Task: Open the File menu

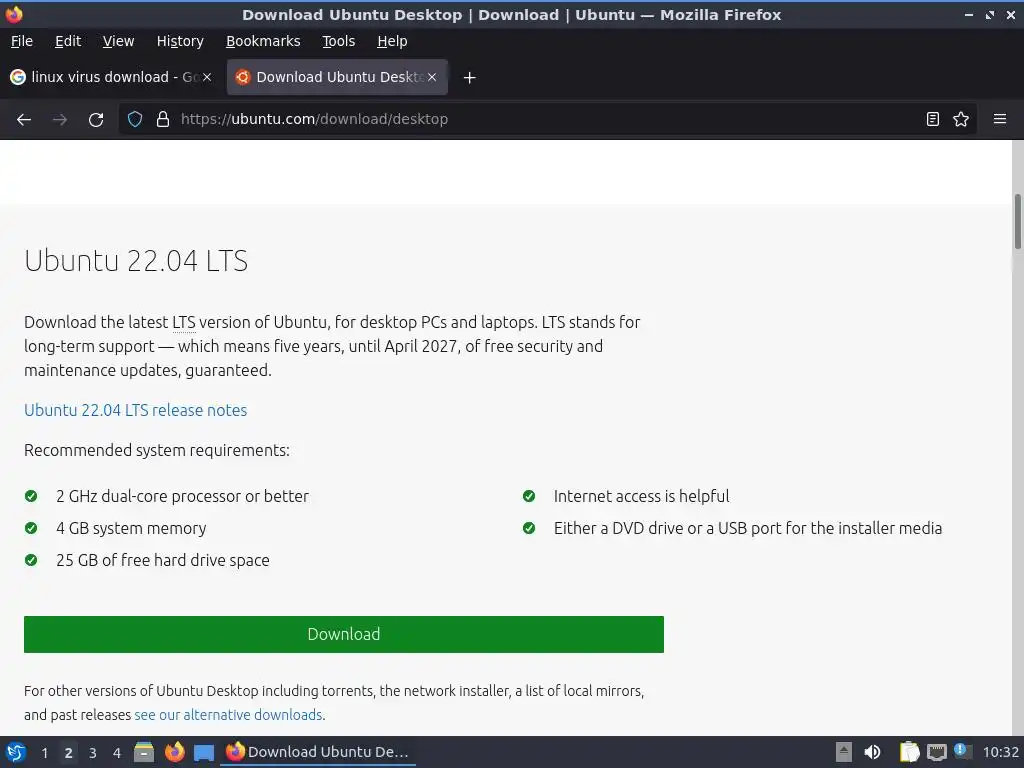Action: pos(22,41)
